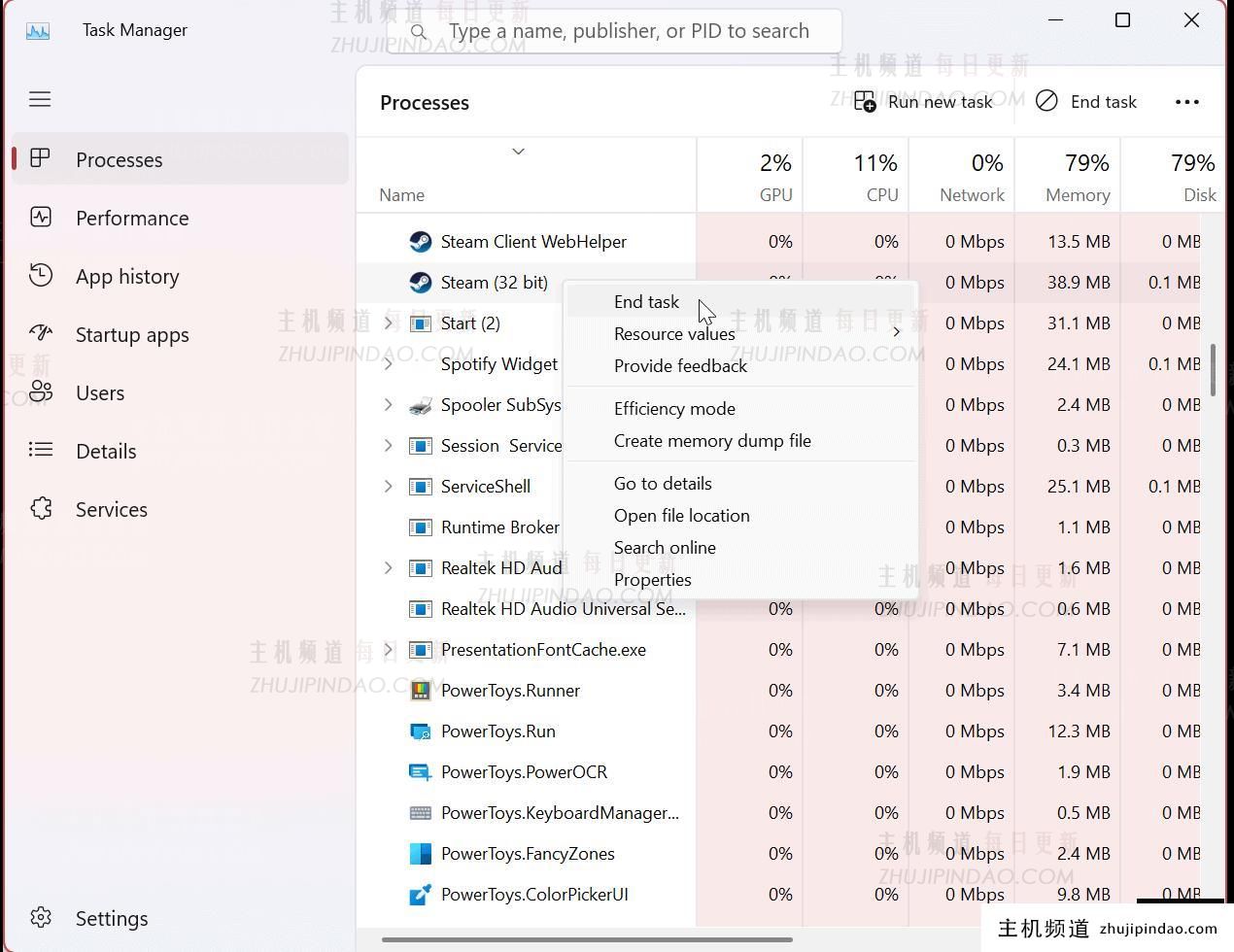Collapse the navigation sidebar with hamburger icon
The image size is (1234, 952).
(x=40, y=98)
